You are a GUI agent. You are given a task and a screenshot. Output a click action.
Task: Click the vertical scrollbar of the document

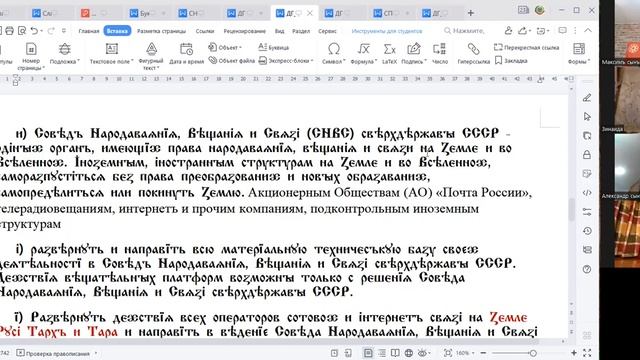[571, 208]
